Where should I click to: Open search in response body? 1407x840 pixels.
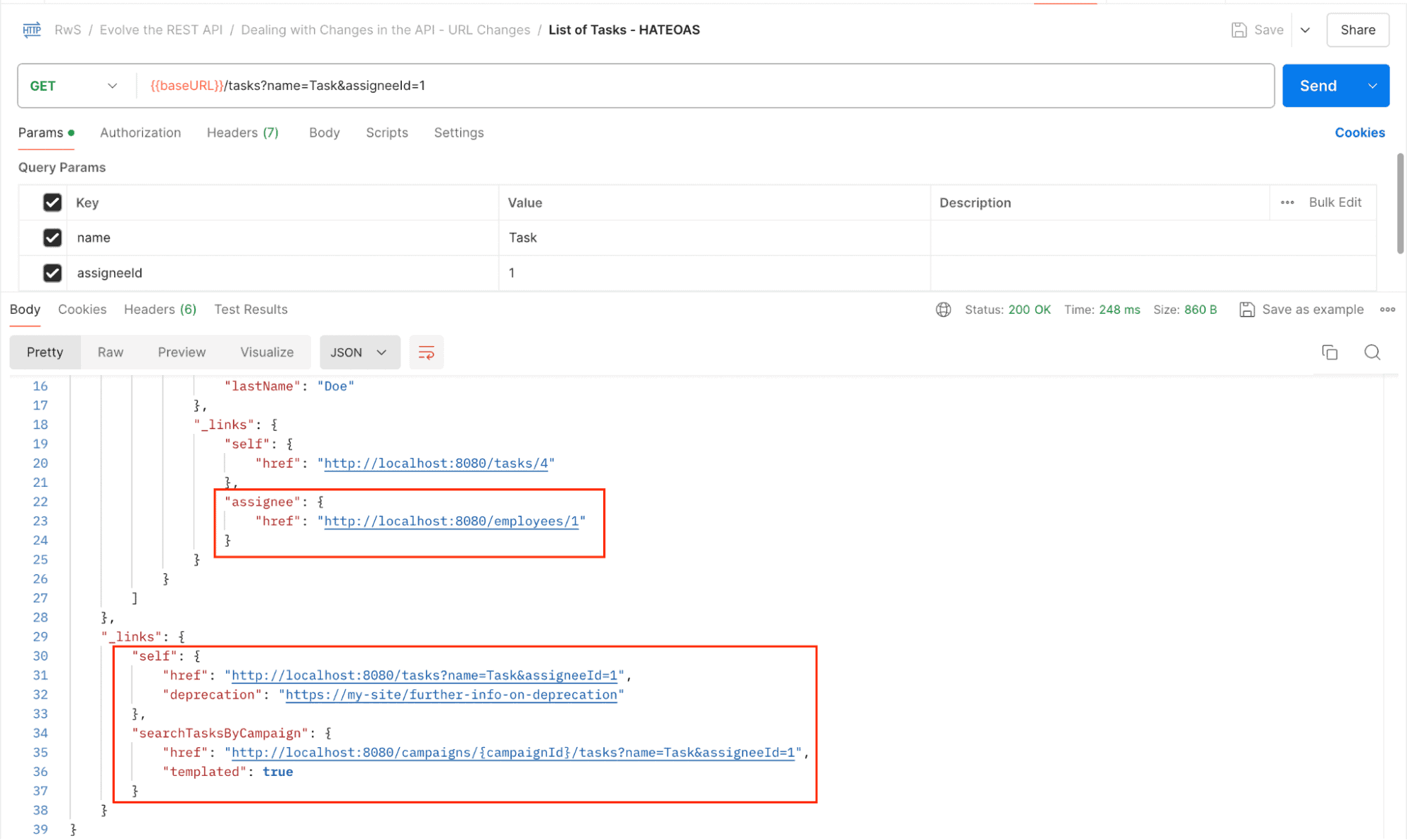[1372, 352]
